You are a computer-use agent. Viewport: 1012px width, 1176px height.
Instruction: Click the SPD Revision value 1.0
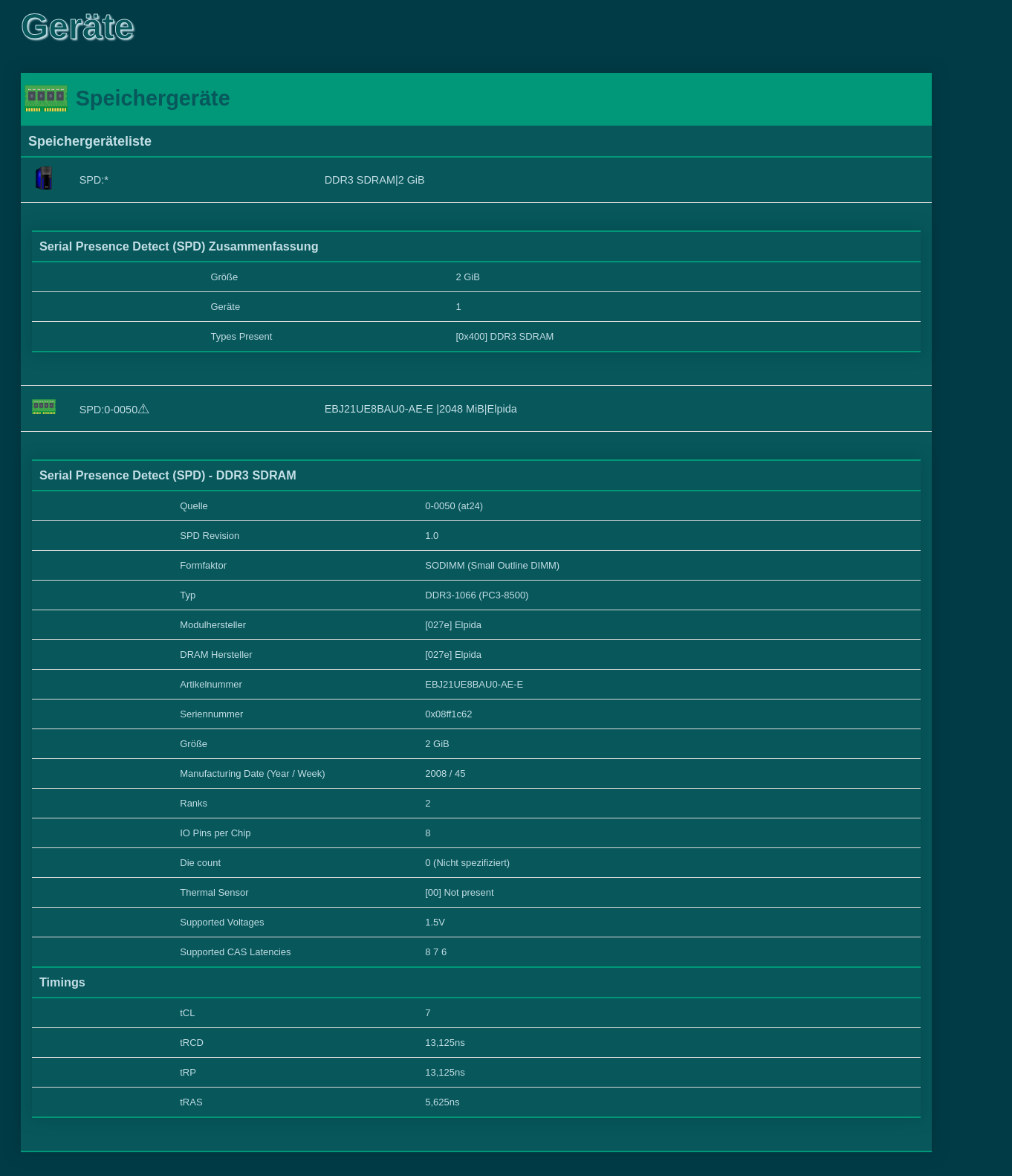point(432,536)
